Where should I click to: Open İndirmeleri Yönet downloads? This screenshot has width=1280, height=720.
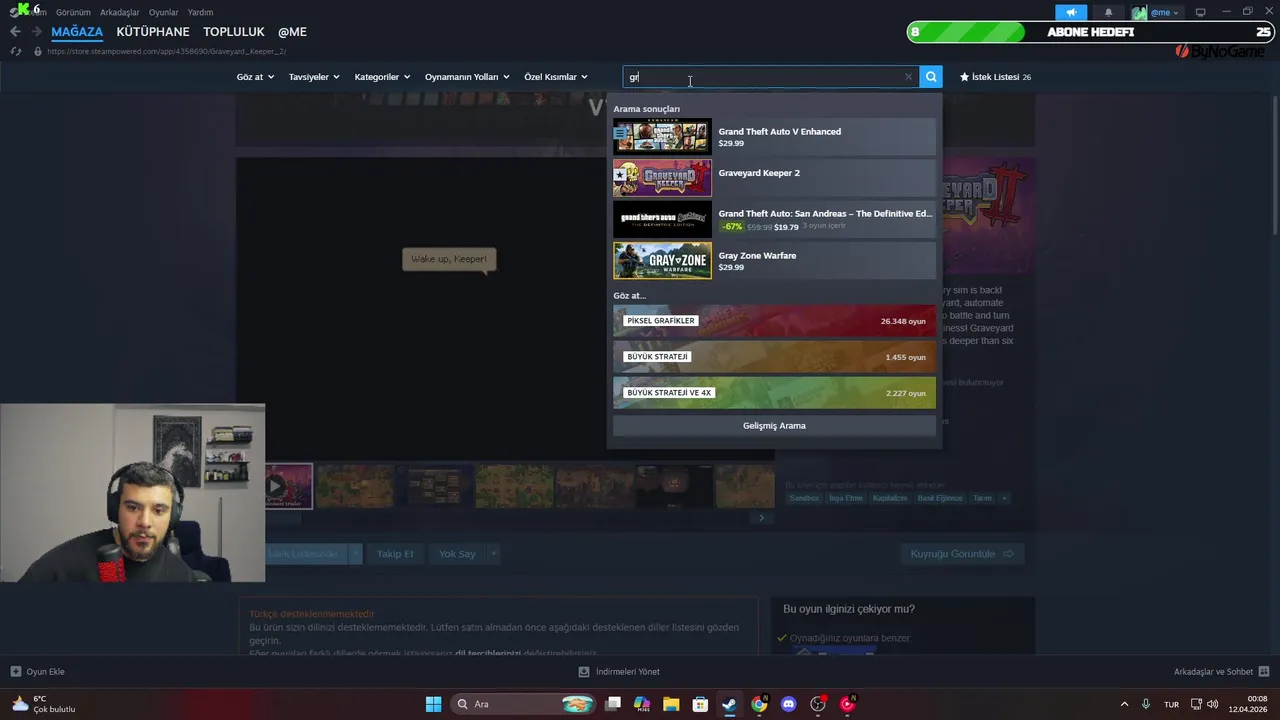[619, 672]
